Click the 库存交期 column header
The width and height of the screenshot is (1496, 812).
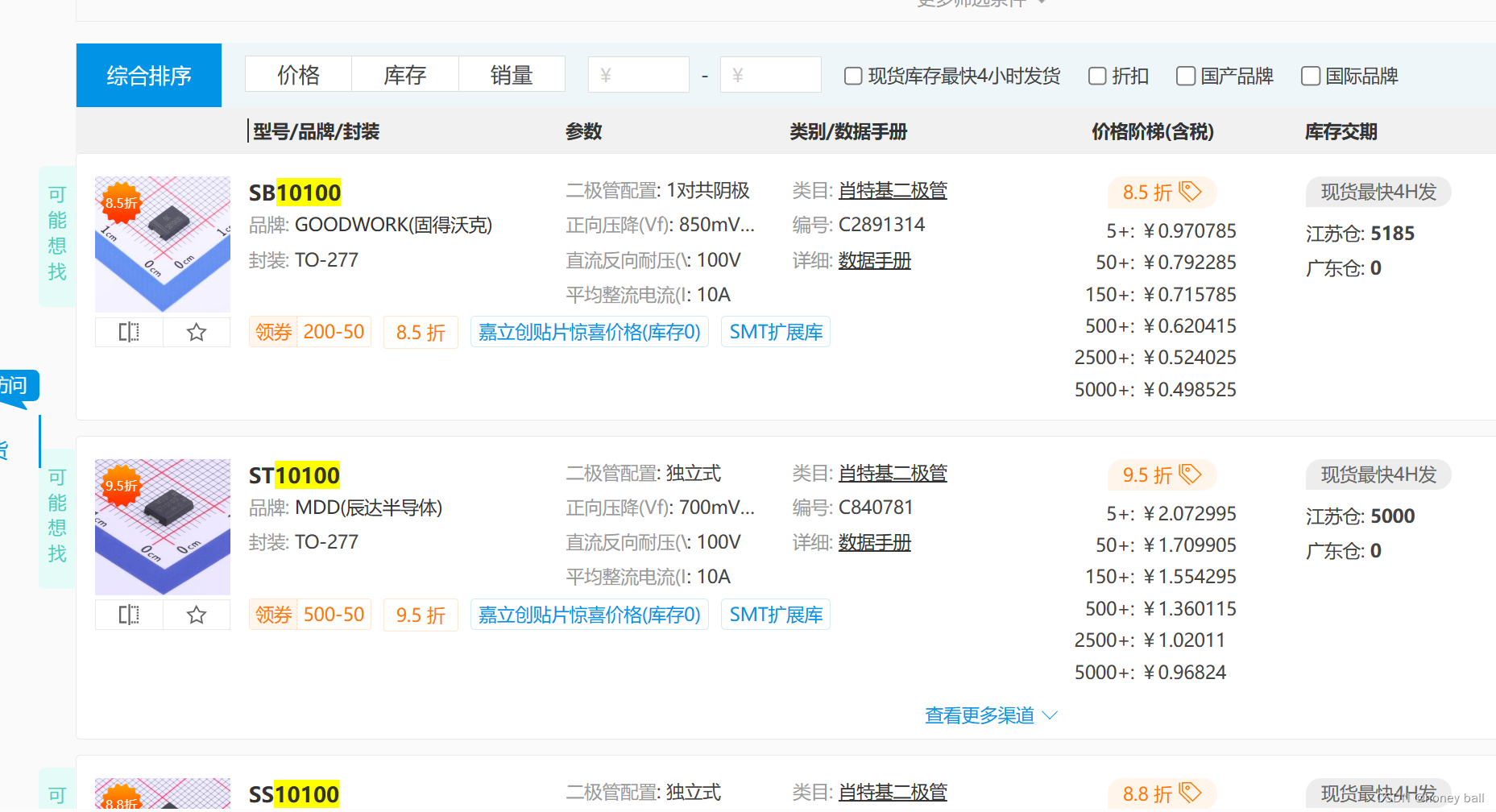point(1341,131)
